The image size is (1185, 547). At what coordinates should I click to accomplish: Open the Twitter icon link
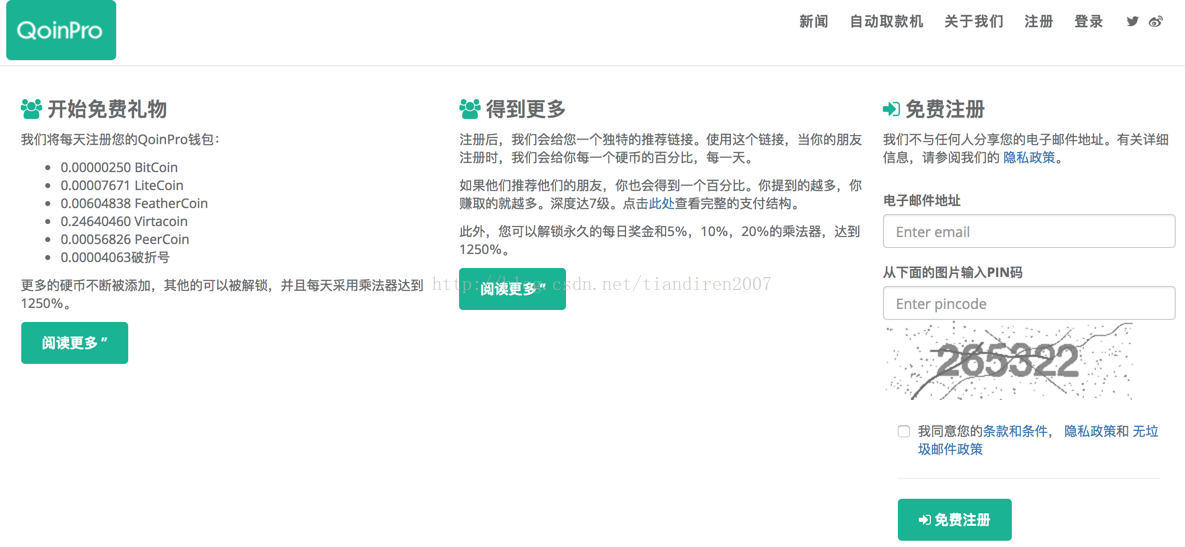click(1132, 22)
